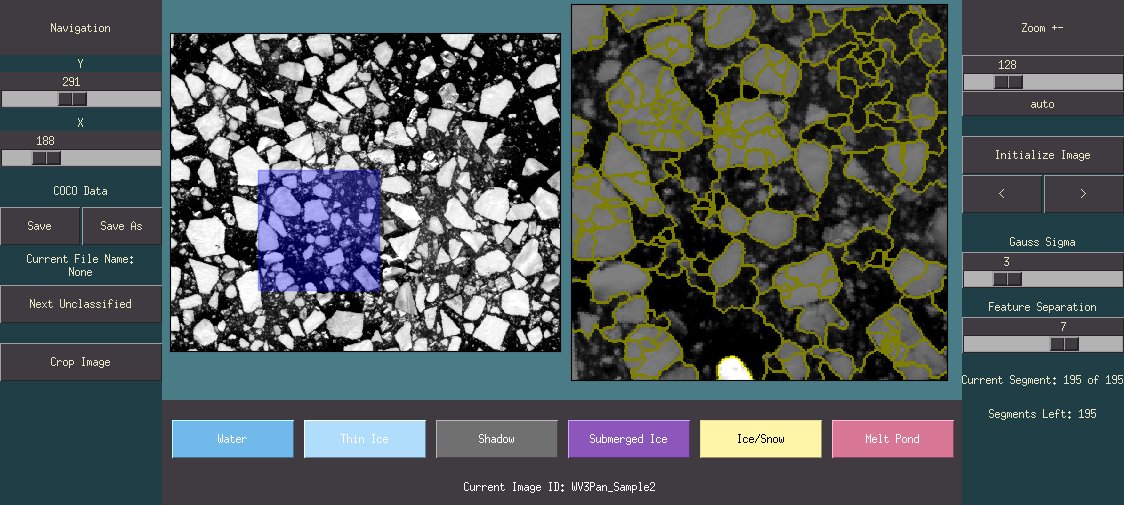
Task: Click the 'Current File Name: None' label
Action: [80, 265]
